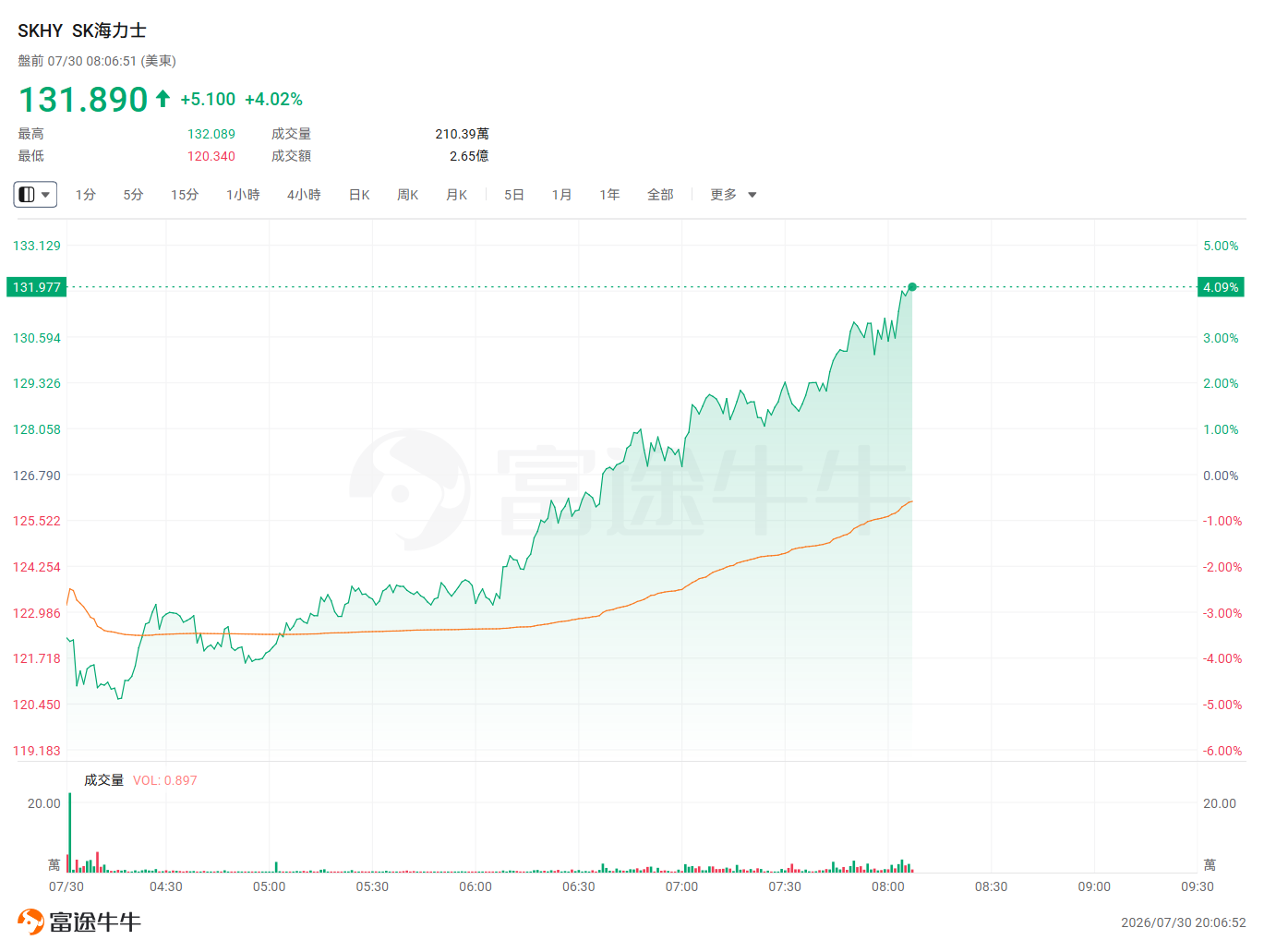Click the VOL: 0.897 indicator label

click(x=165, y=780)
